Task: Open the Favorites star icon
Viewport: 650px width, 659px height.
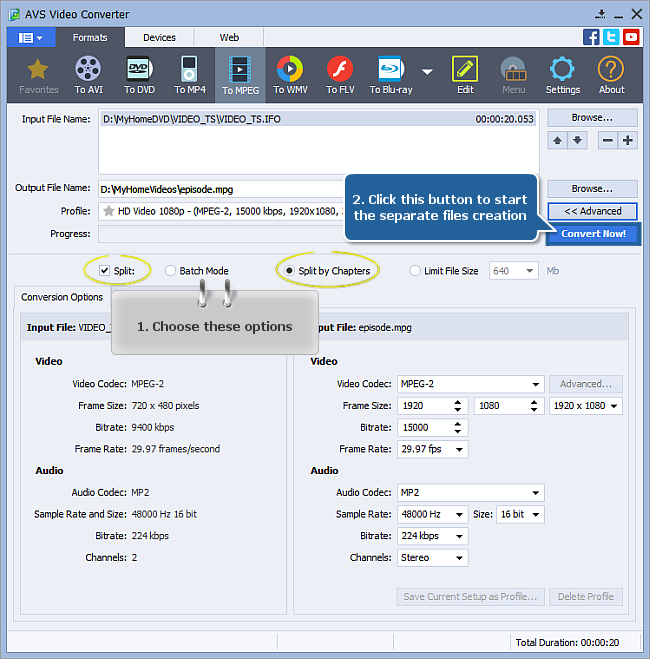Action: [38, 76]
